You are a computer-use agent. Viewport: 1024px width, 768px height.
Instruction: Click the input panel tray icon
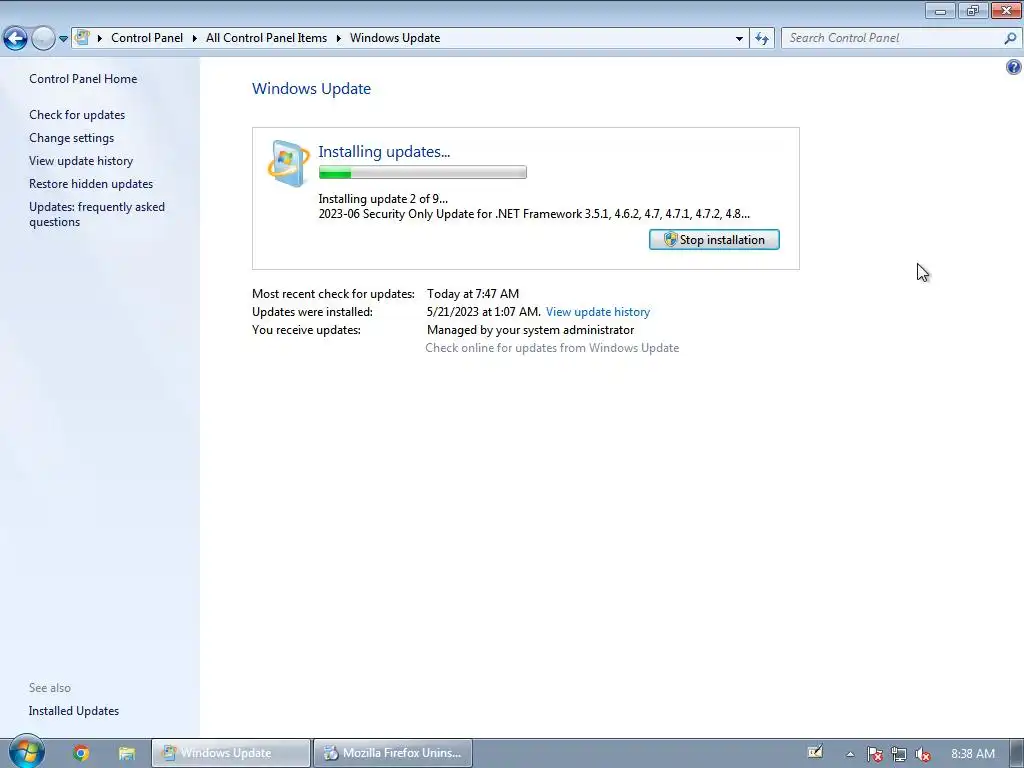(815, 753)
